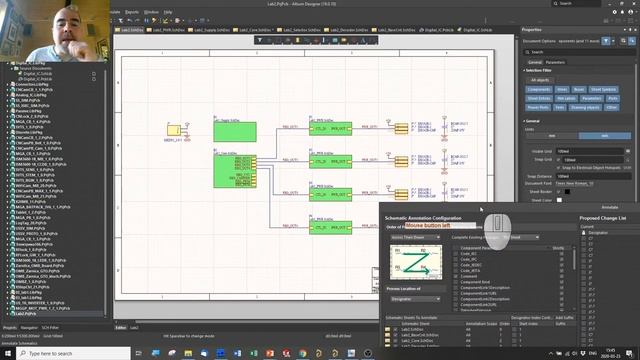Viewport: 640px width, 360px height.
Task: Click the Times New Roman document font link
Action: point(574,184)
